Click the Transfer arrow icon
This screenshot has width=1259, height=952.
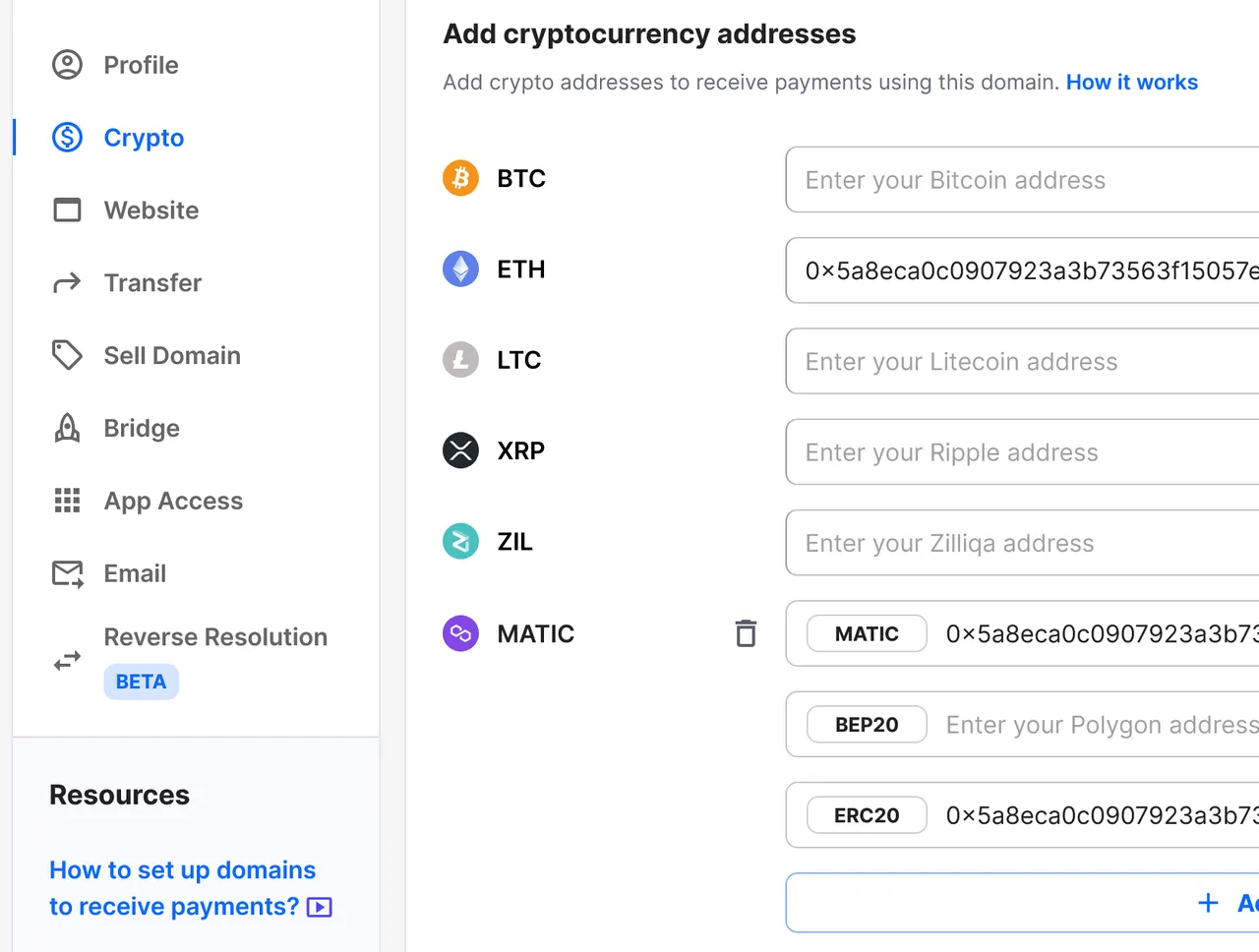67,283
